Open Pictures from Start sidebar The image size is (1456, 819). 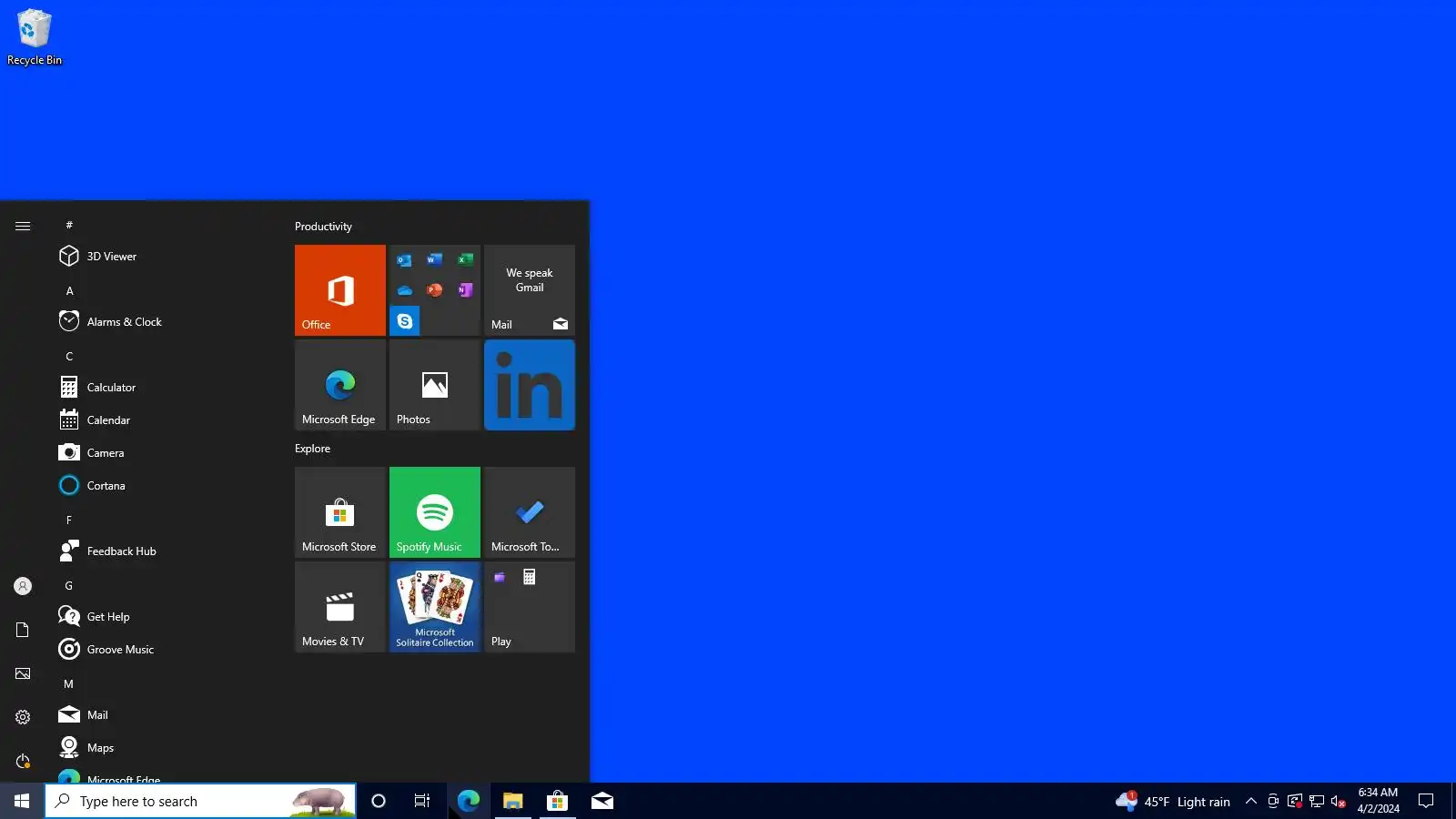(x=23, y=673)
